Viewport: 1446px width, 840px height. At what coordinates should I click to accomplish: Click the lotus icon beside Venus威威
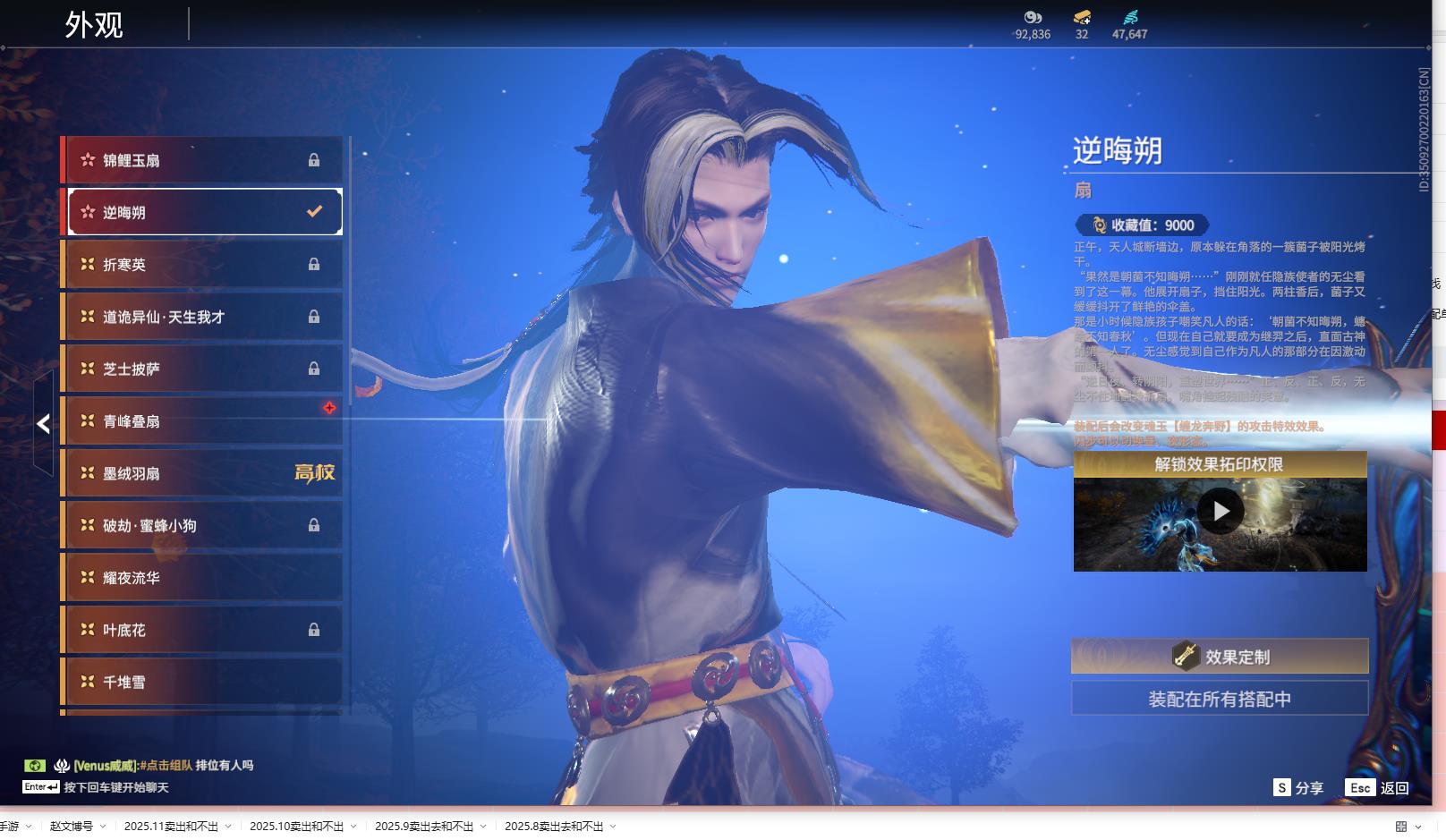click(x=62, y=766)
